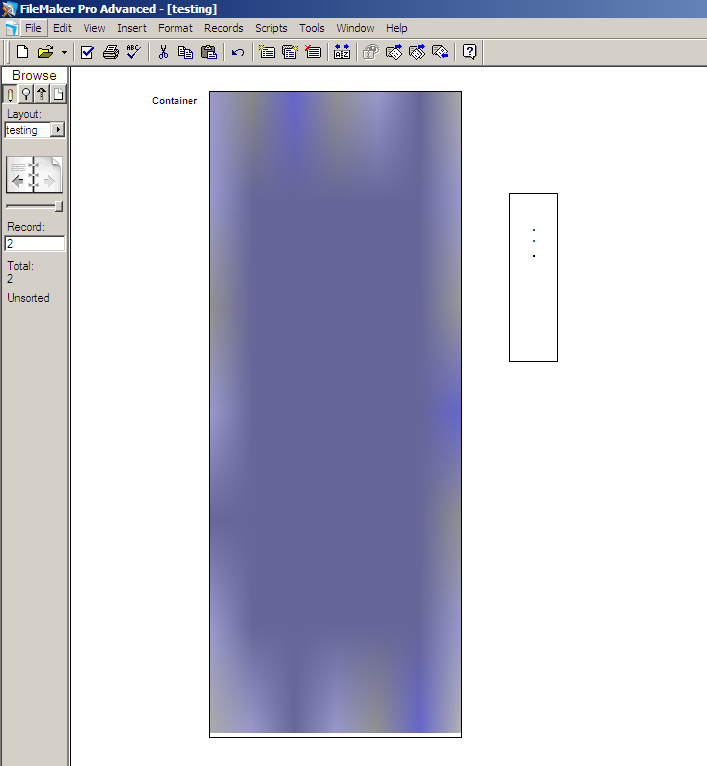707x766 pixels.
Task: Click the Sort records A-Z icon
Action: (342, 52)
